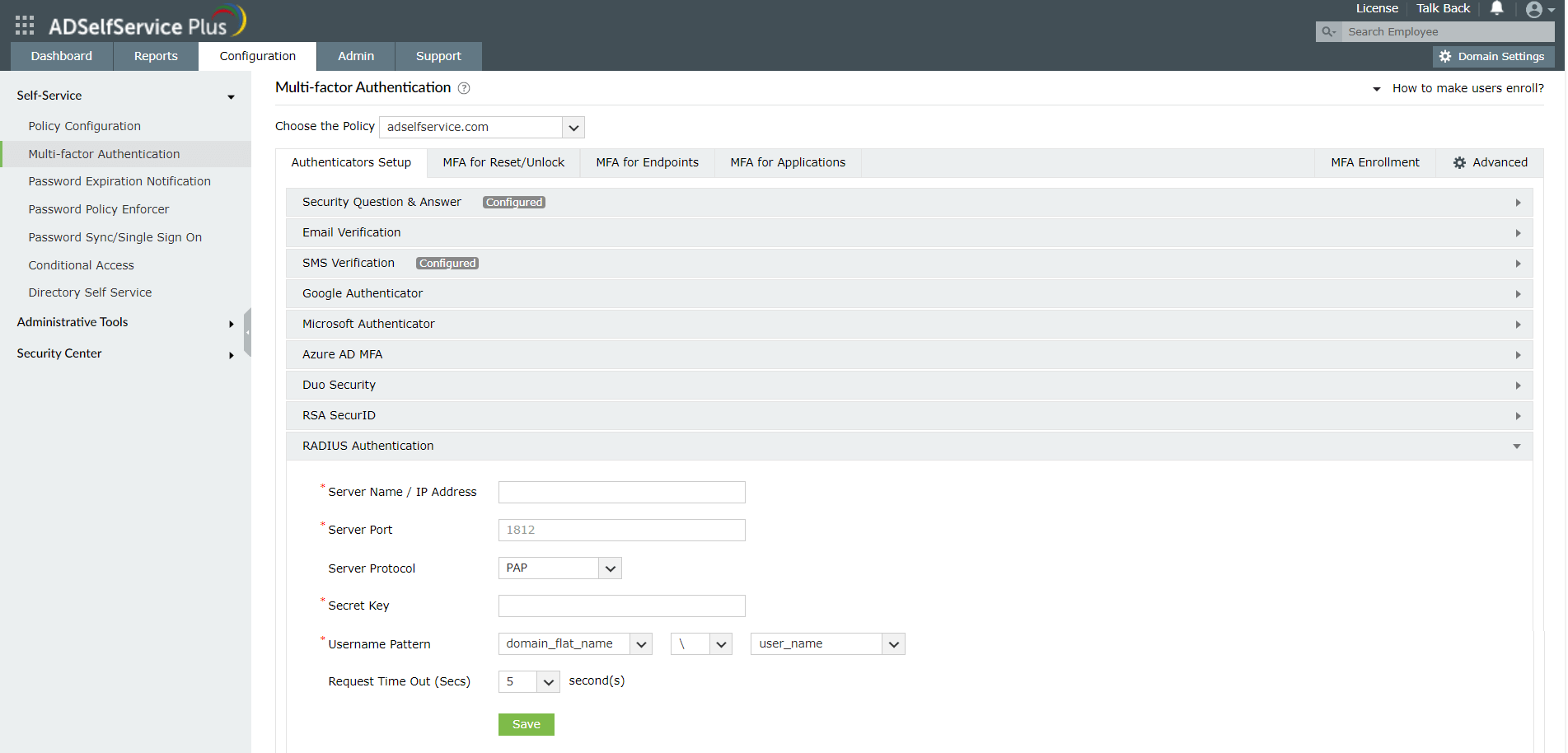Go to Password Policy Enforcer
The image size is (1568, 753).
point(99,209)
